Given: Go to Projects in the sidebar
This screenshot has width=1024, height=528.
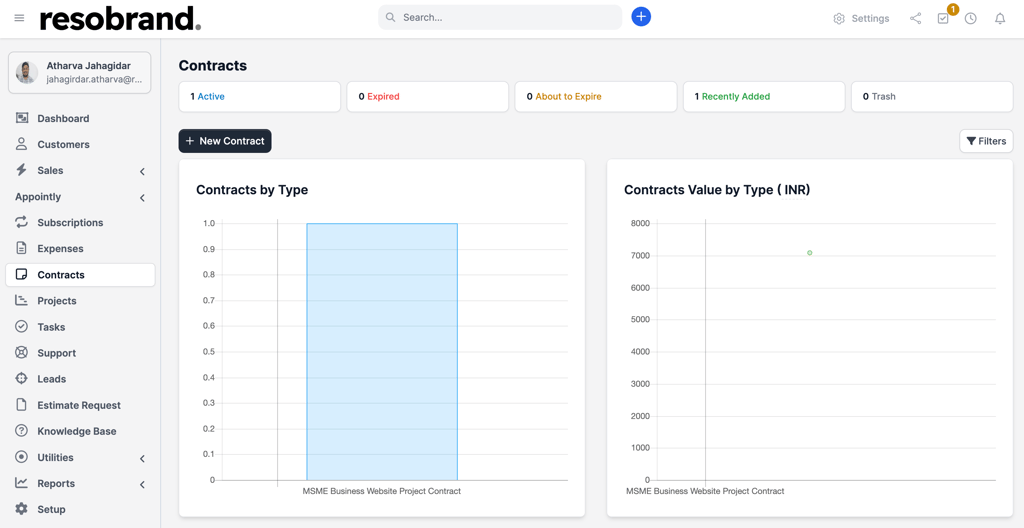Looking at the screenshot, I should pos(57,301).
